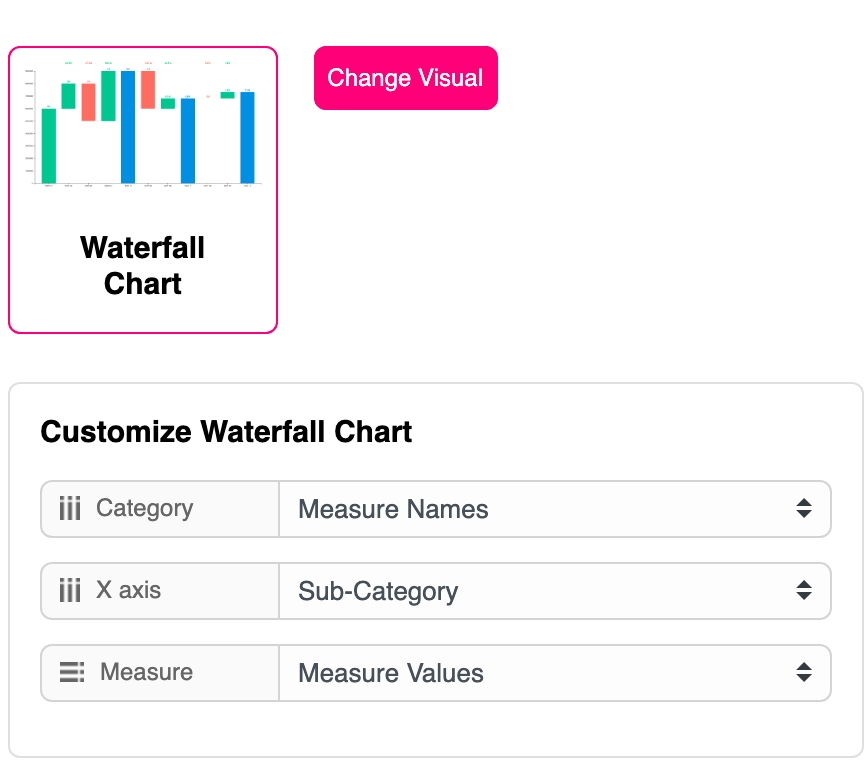Image resolution: width=866 pixels, height=768 pixels.
Task: Click the Measure field label
Action: click(x=146, y=673)
